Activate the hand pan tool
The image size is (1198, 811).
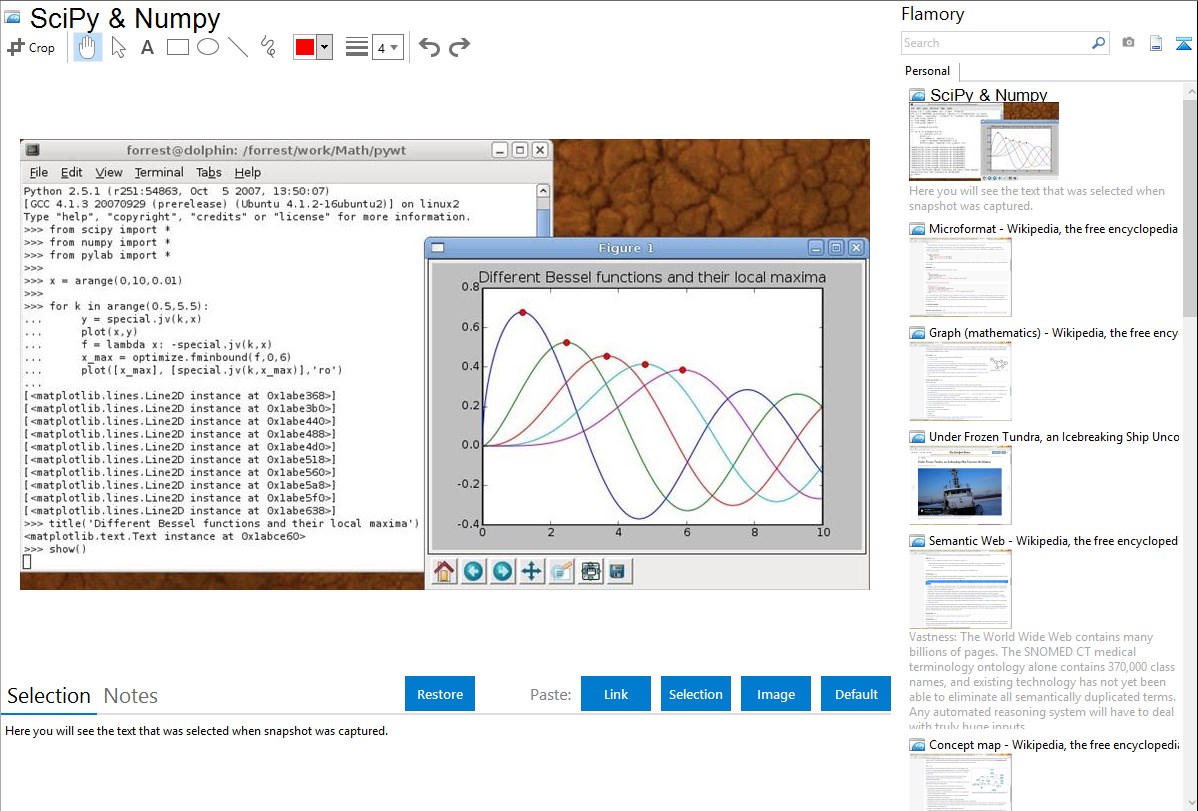pos(87,47)
